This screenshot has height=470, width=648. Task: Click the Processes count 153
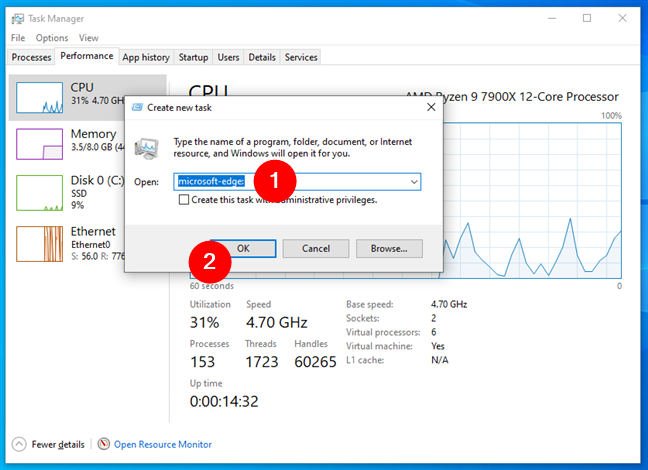click(202, 362)
